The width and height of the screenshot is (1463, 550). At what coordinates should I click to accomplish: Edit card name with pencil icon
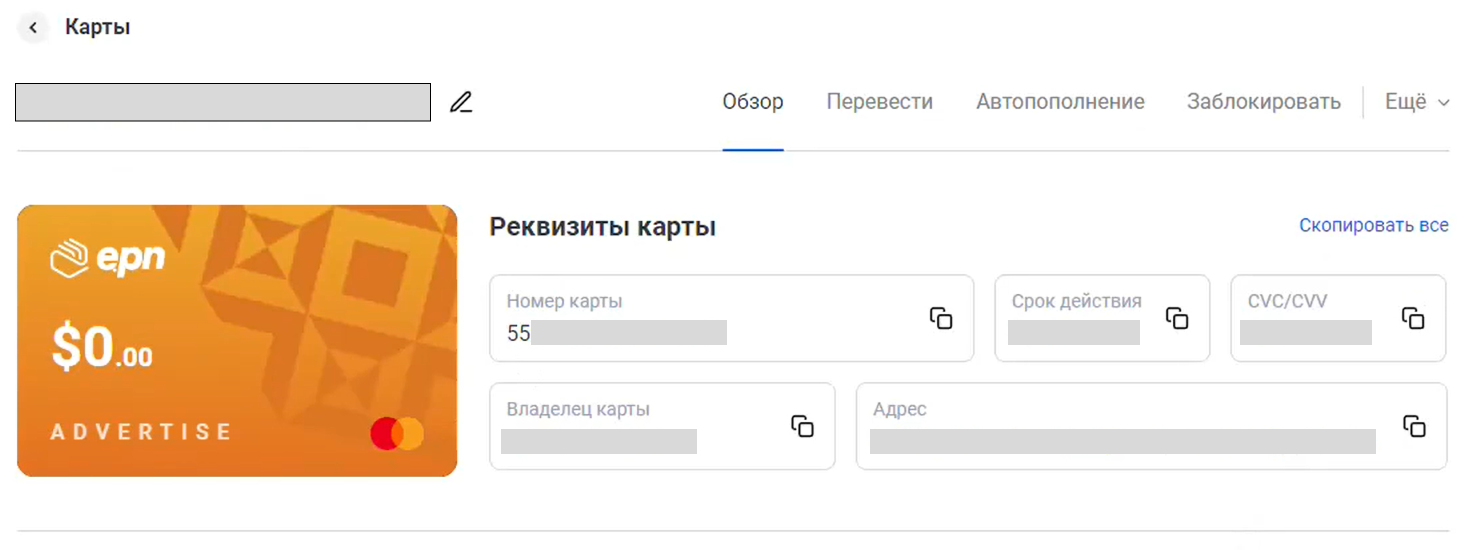pyautogui.click(x=460, y=102)
